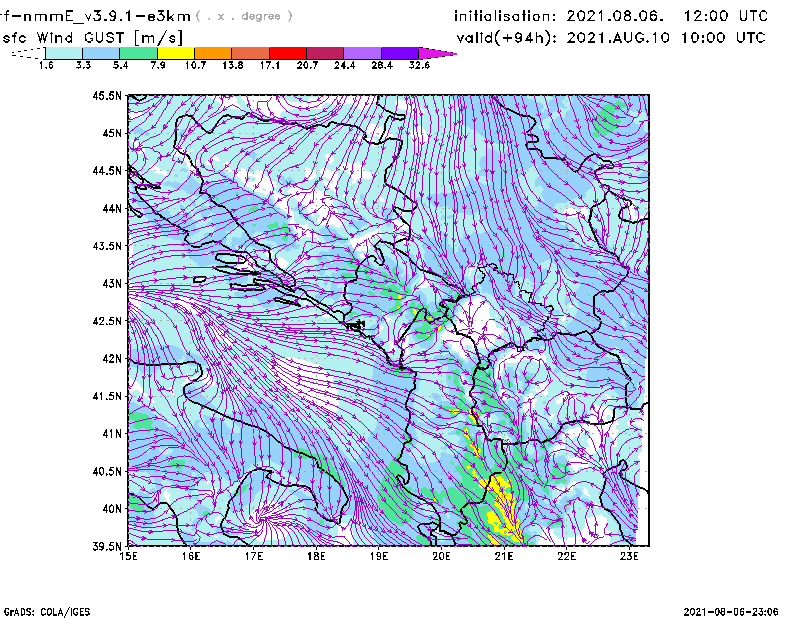Click the longitude label '23E'
Image resolution: width=800 pixels, height=618 pixels.
(629, 556)
